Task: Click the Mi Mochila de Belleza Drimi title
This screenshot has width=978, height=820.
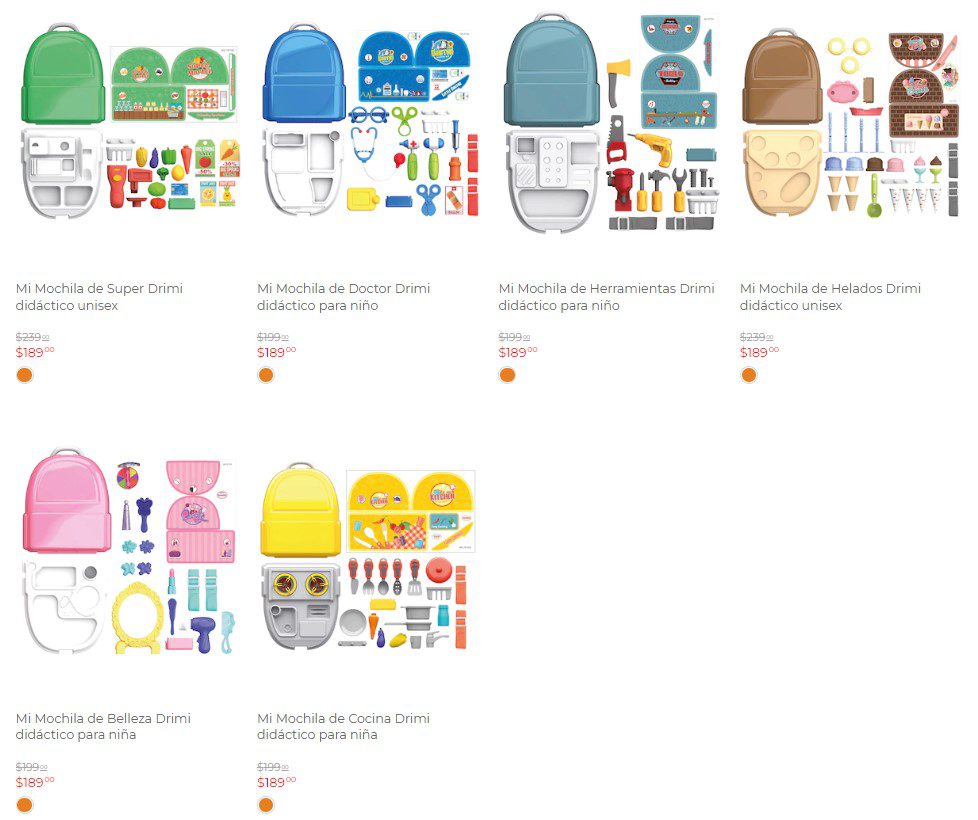Action: pos(103,726)
